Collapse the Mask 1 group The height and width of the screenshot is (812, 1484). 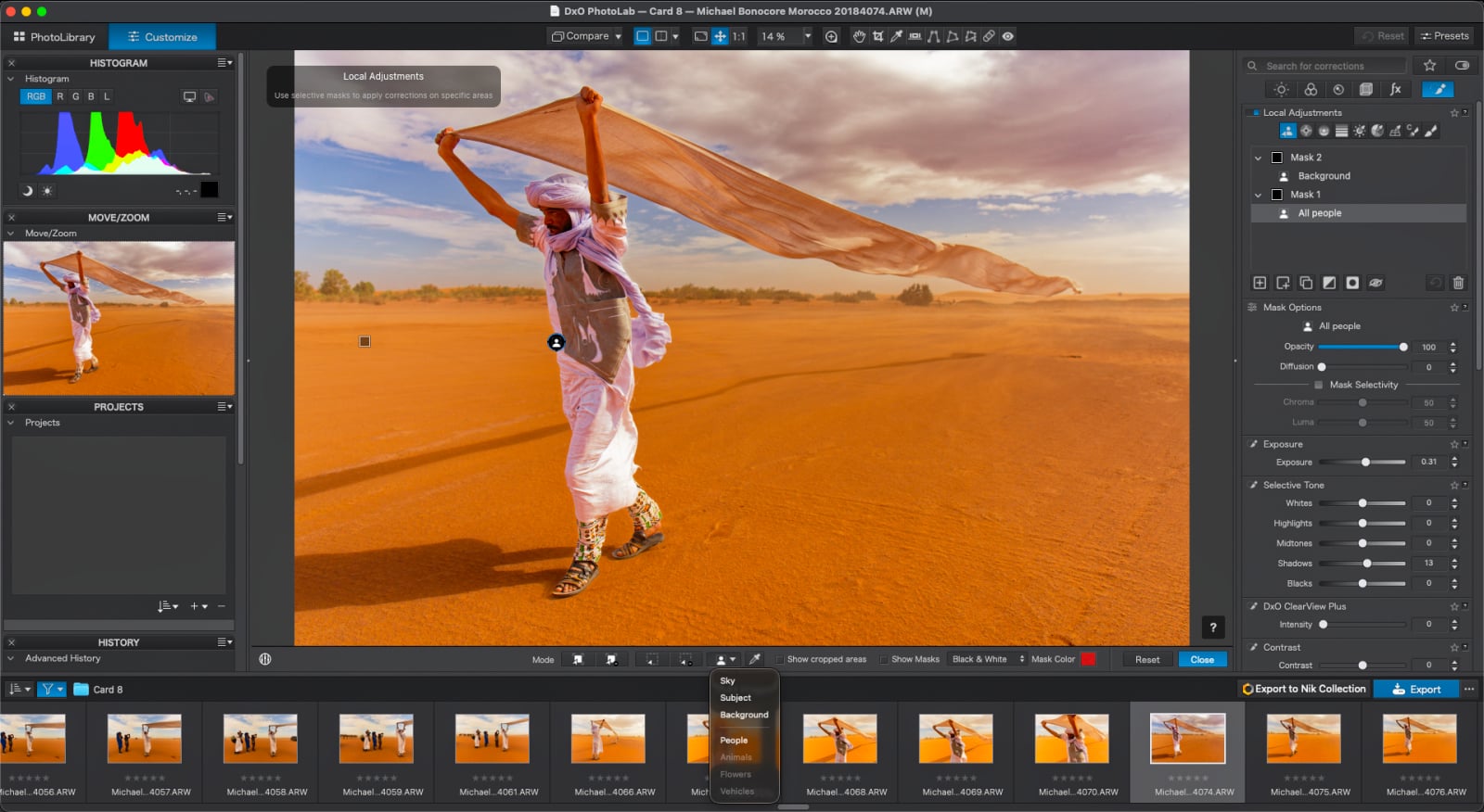pos(1258,195)
